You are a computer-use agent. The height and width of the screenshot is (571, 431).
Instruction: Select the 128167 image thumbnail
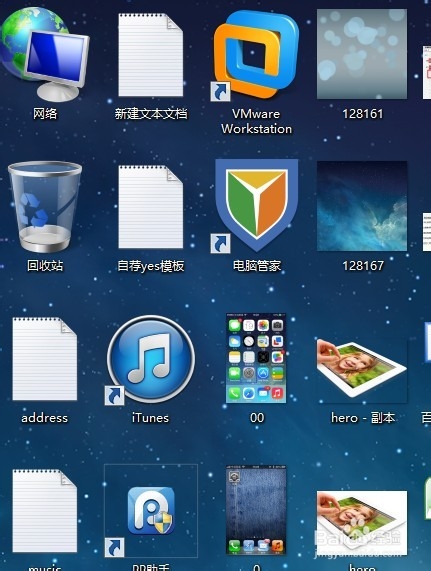(362, 206)
